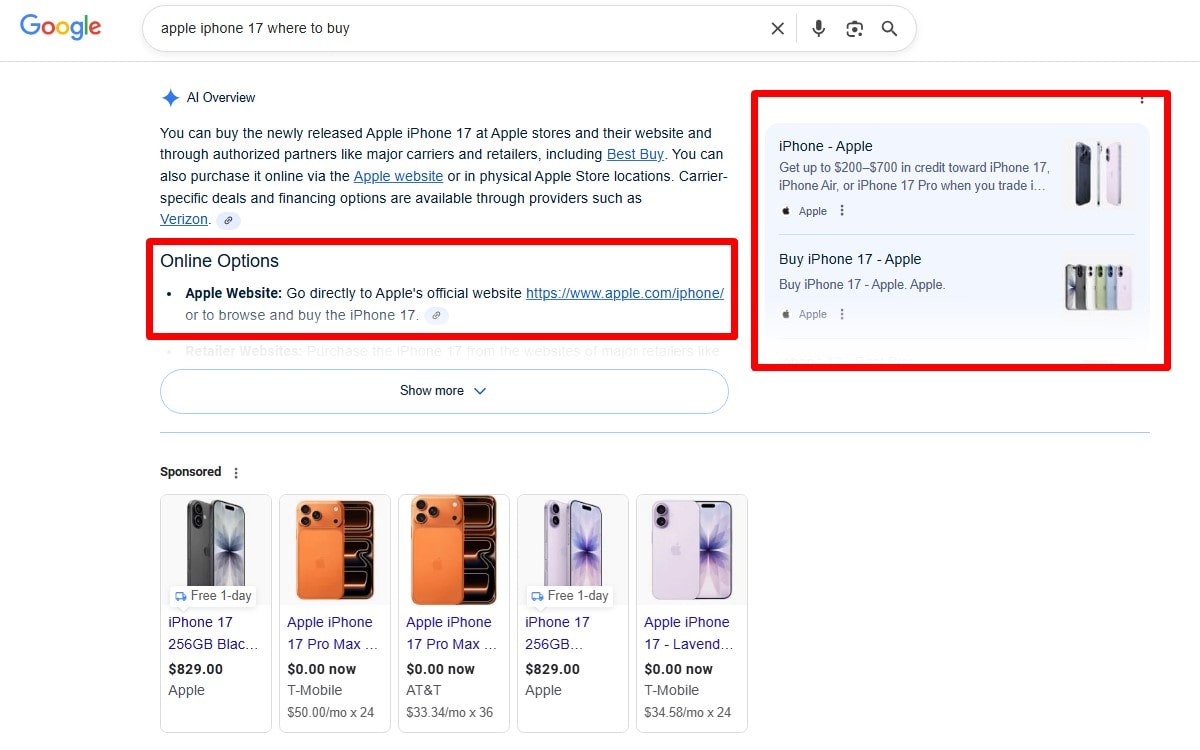Image resolution: width=1200 pixels, height=750 pixels.
Task: Open the Best Buy link
Action: 635,154
